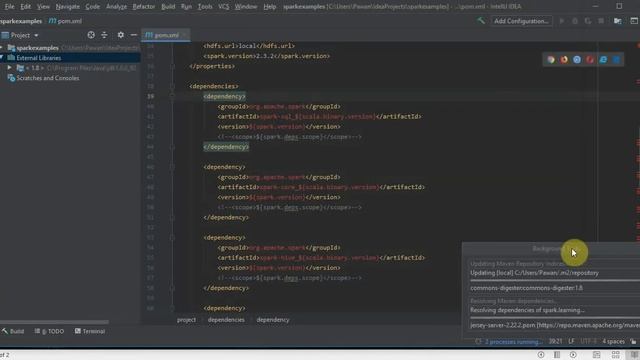Click the read-only lock icon in status bar
Image resolution: width=640 pixels, height=360 pixels.
click(x=633, y=341)
